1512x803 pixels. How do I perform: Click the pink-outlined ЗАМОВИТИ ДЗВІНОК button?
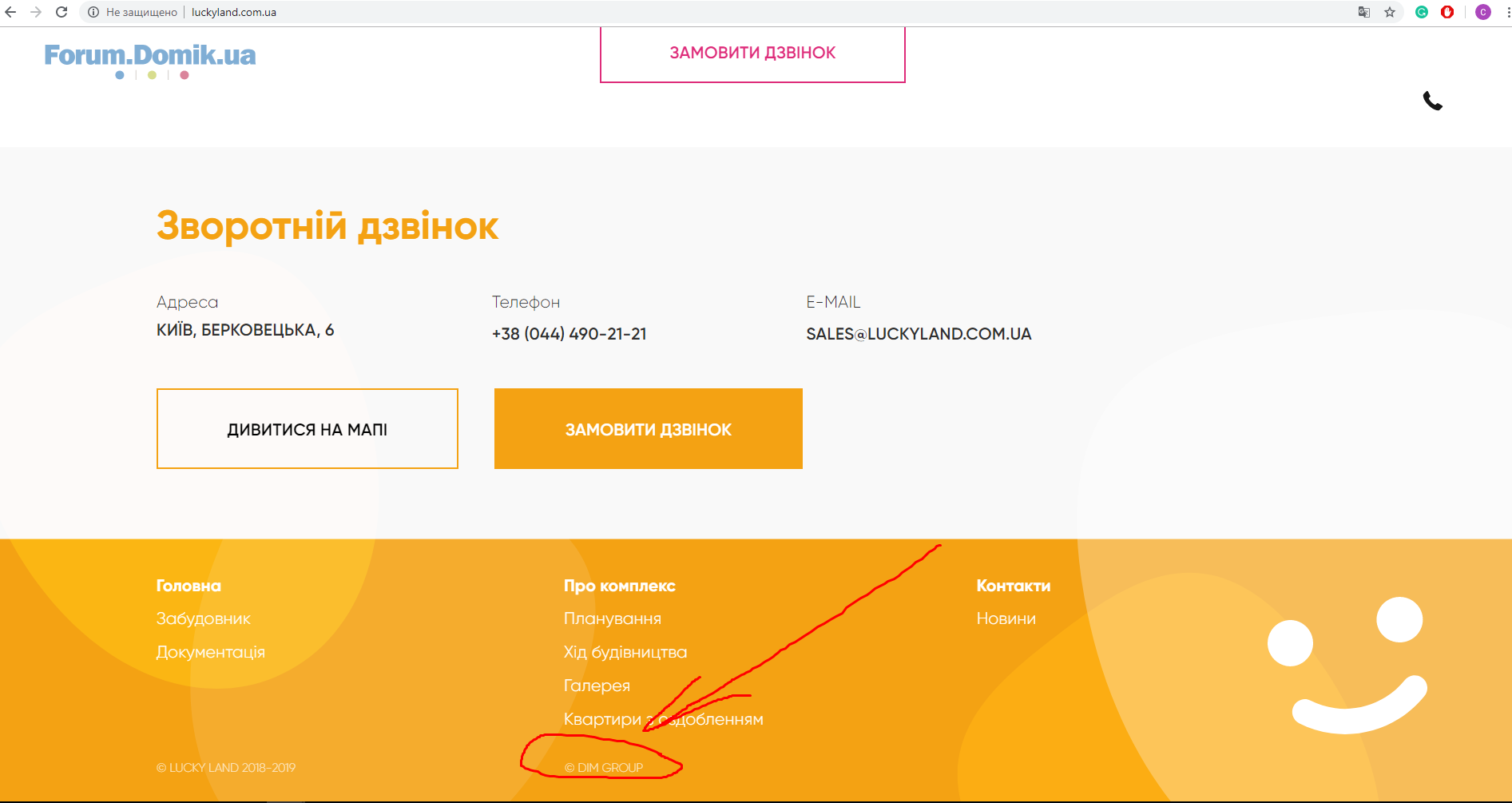point(752,54)
